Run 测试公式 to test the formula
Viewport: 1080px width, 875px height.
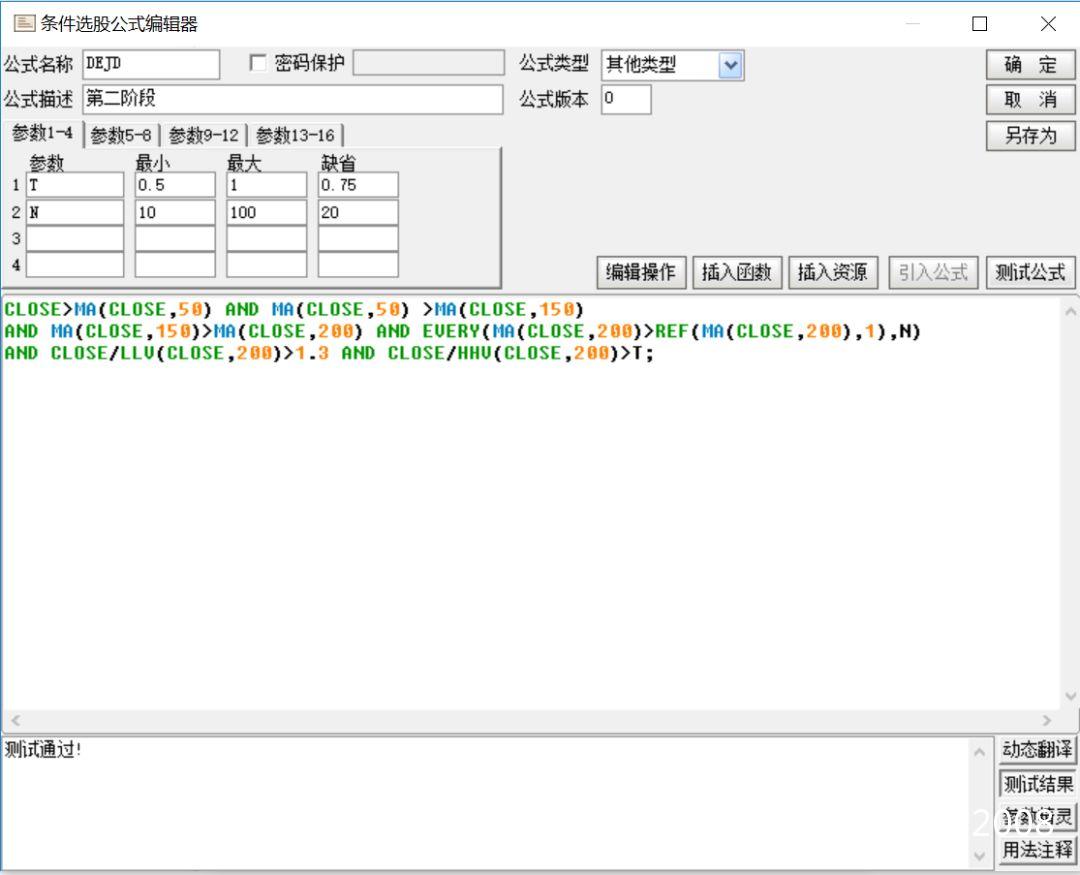coord(1030,272)
